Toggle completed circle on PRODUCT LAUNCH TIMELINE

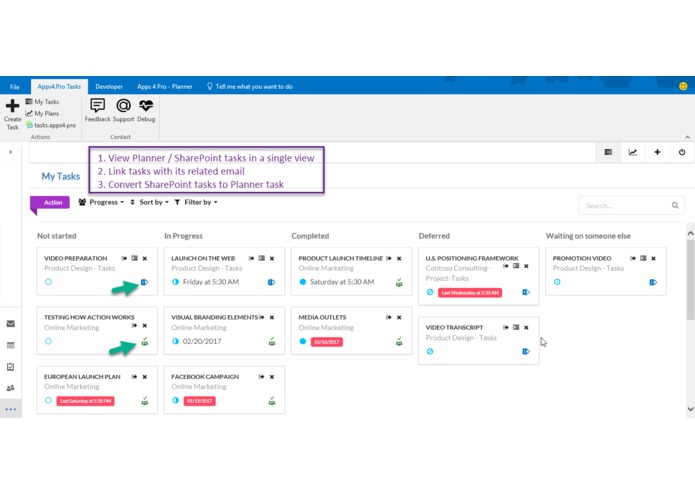pyautogui.click(x=303, y=282)
